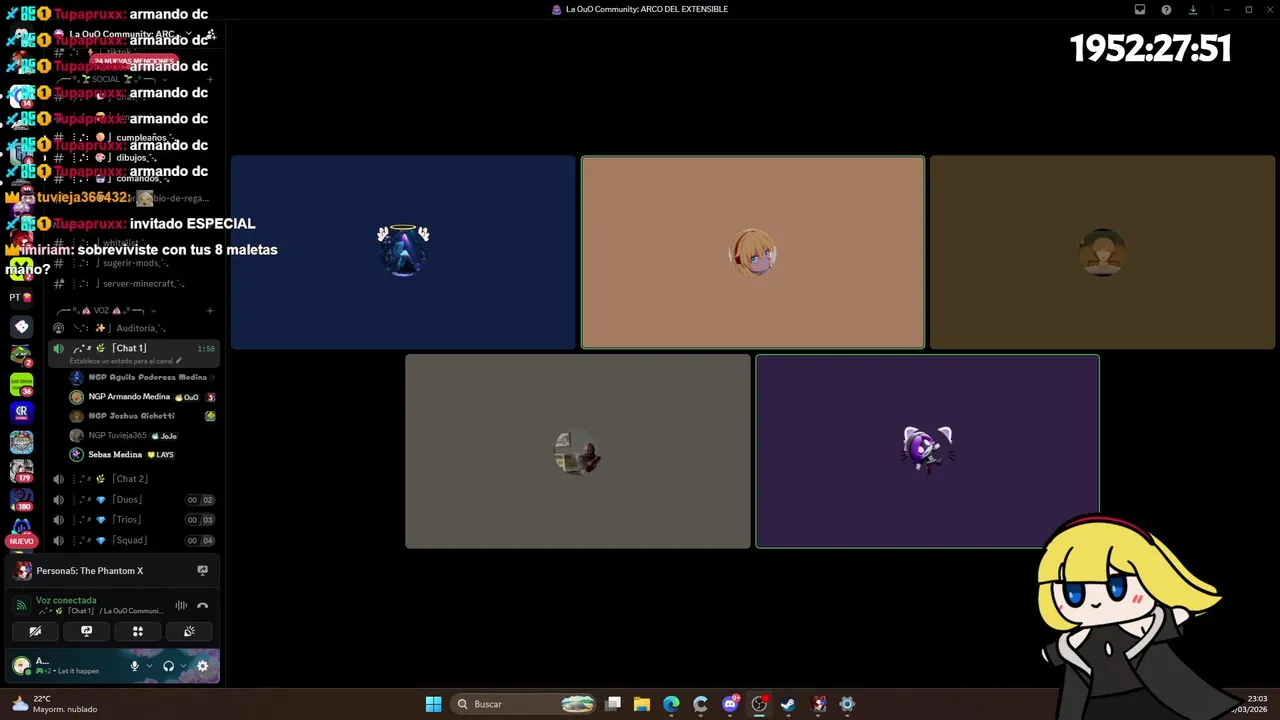The image size is (1280, 720).
Task: Open Task View on taskbar
Action: [613, 704]
